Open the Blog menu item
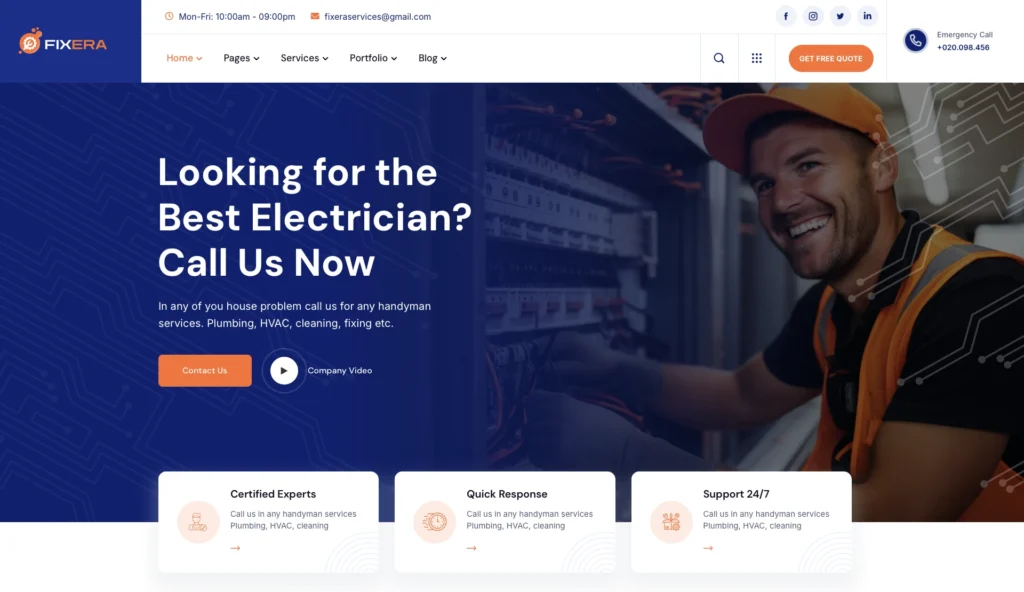 (x=432, y=58)
